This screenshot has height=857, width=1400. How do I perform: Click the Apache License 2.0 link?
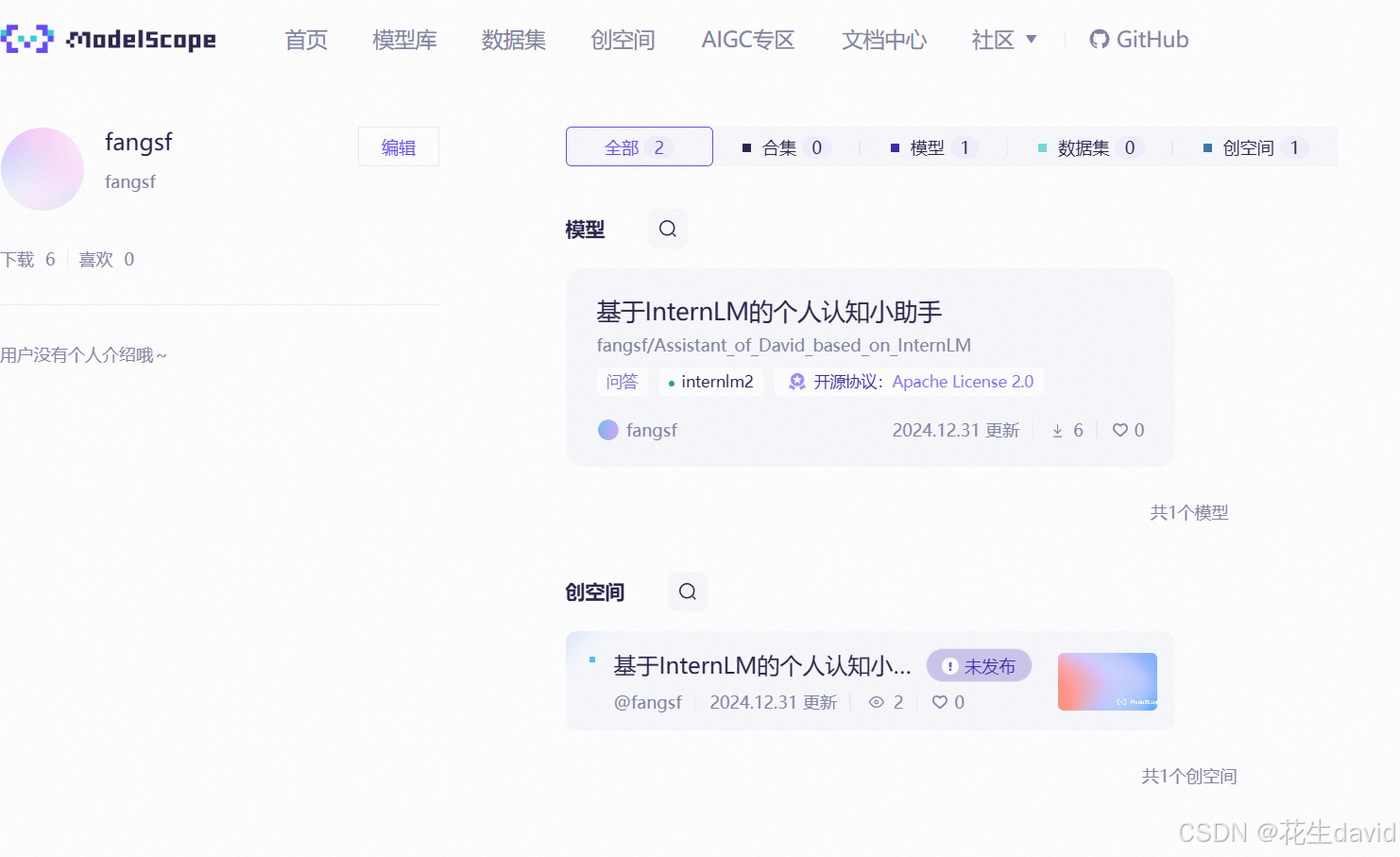coord(963,382)
